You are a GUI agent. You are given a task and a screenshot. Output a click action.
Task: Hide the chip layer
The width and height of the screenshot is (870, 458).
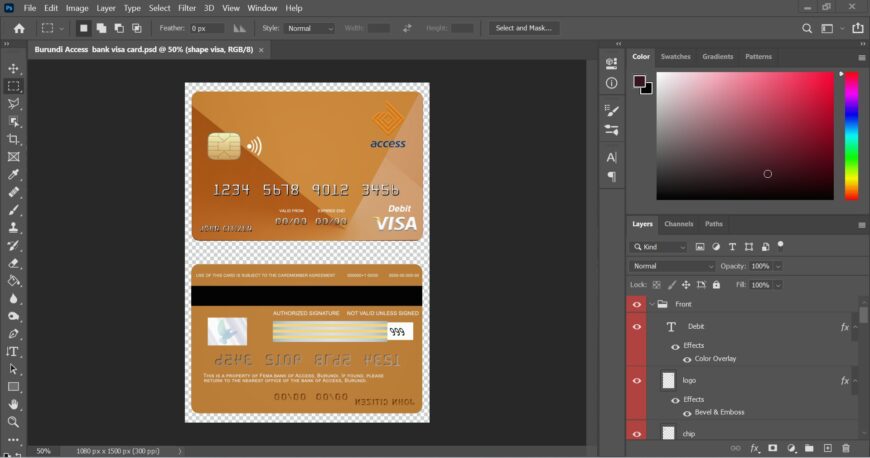tap(636, 434)
